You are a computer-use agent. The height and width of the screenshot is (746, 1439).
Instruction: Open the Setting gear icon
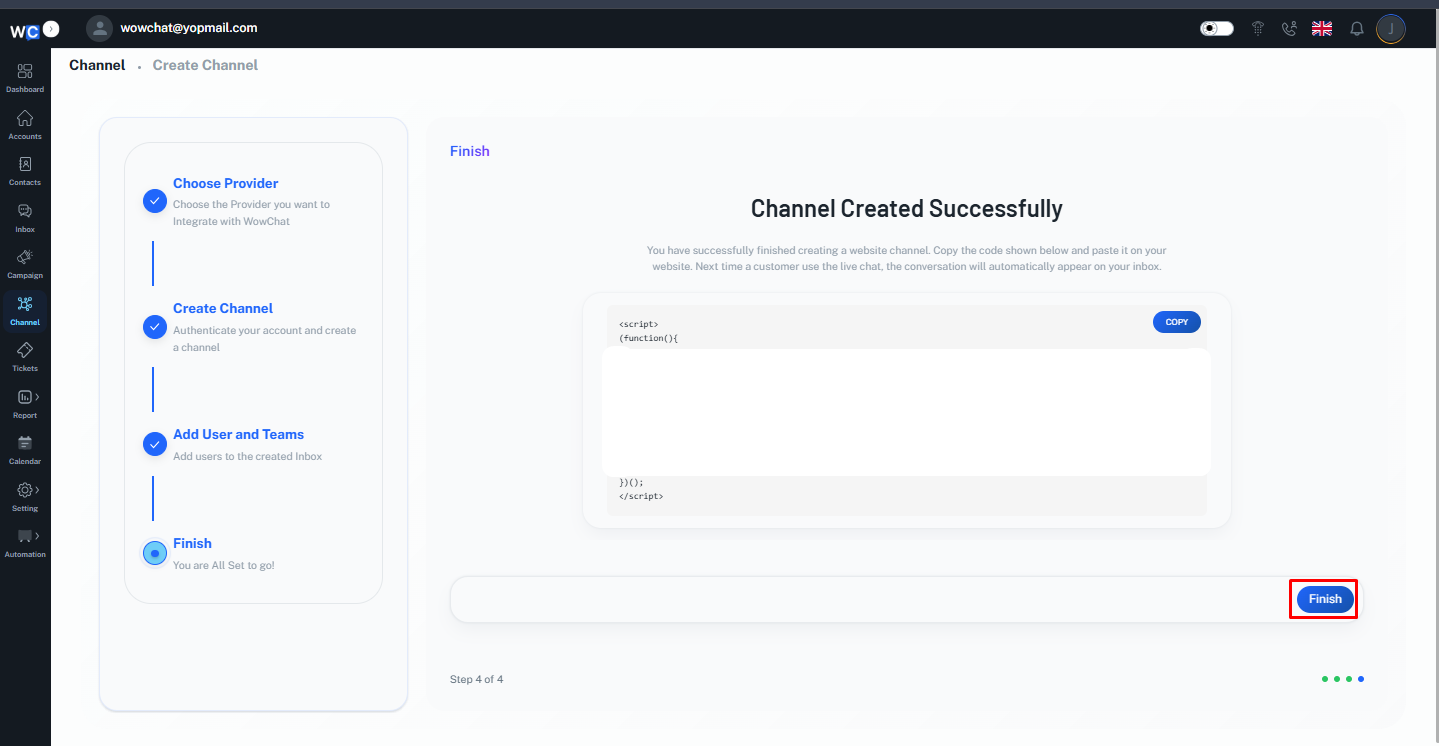(x=25, y=490)
